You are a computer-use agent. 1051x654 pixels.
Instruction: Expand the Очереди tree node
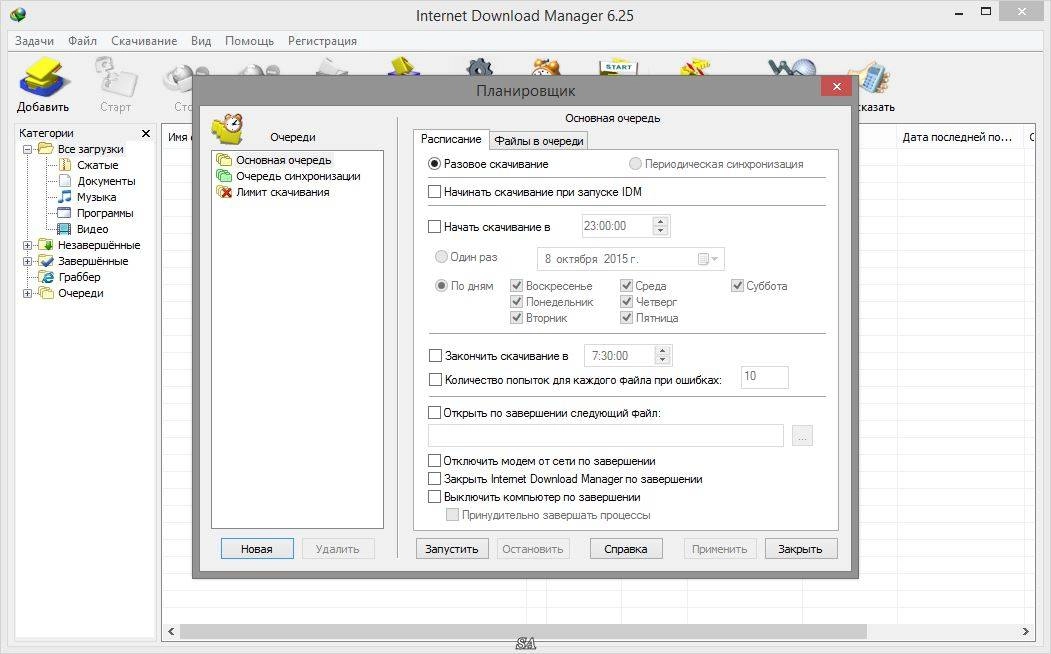click(x=27, y=293)
